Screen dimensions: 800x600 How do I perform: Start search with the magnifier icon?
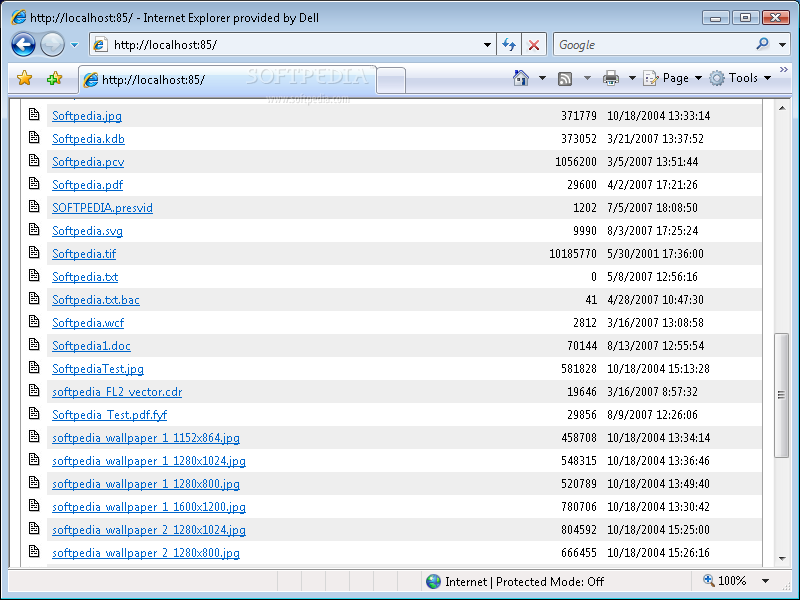click(763, 44)
